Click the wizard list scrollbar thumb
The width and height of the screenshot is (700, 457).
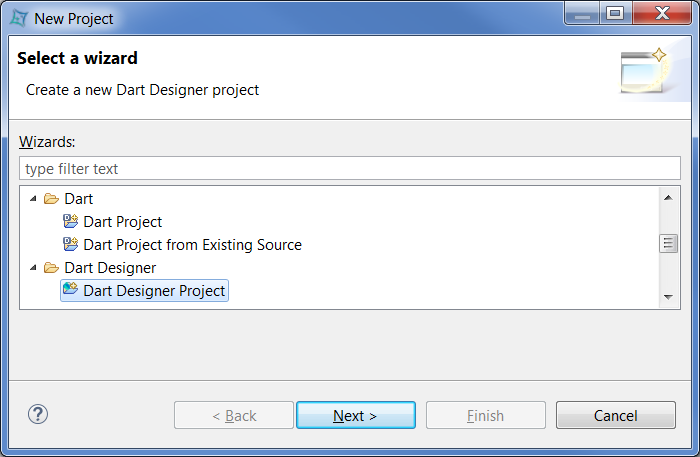(668, 244)
